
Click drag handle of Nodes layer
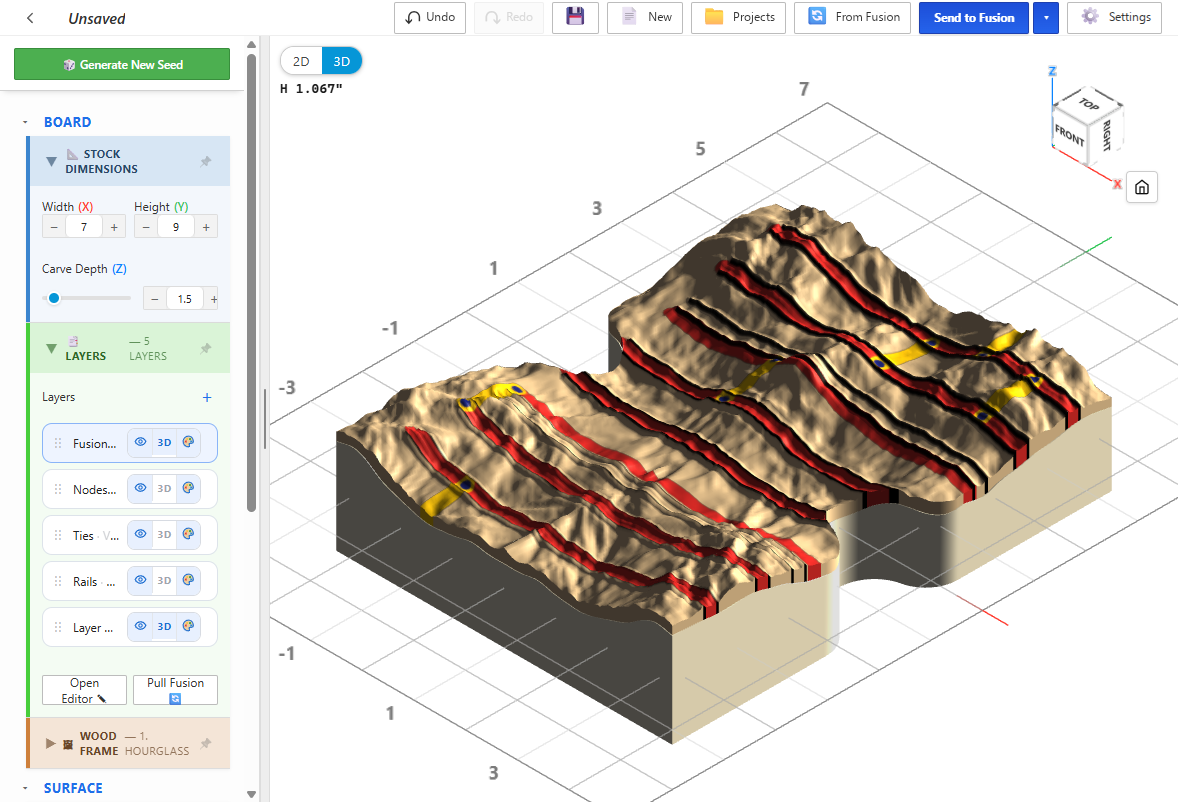coord(58,489)
